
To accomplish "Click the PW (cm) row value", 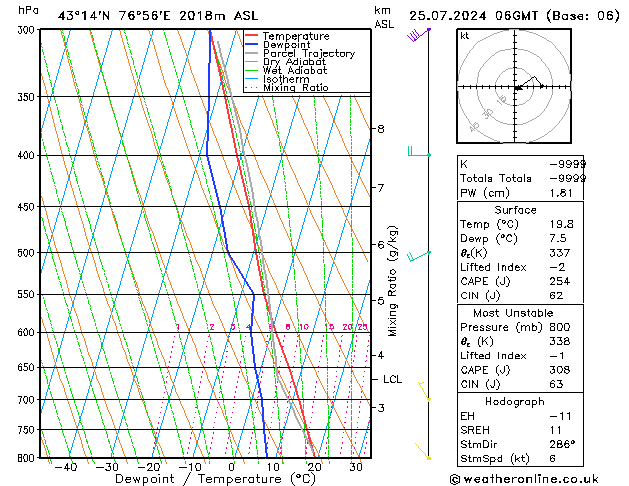I will [x=561, y=193].
